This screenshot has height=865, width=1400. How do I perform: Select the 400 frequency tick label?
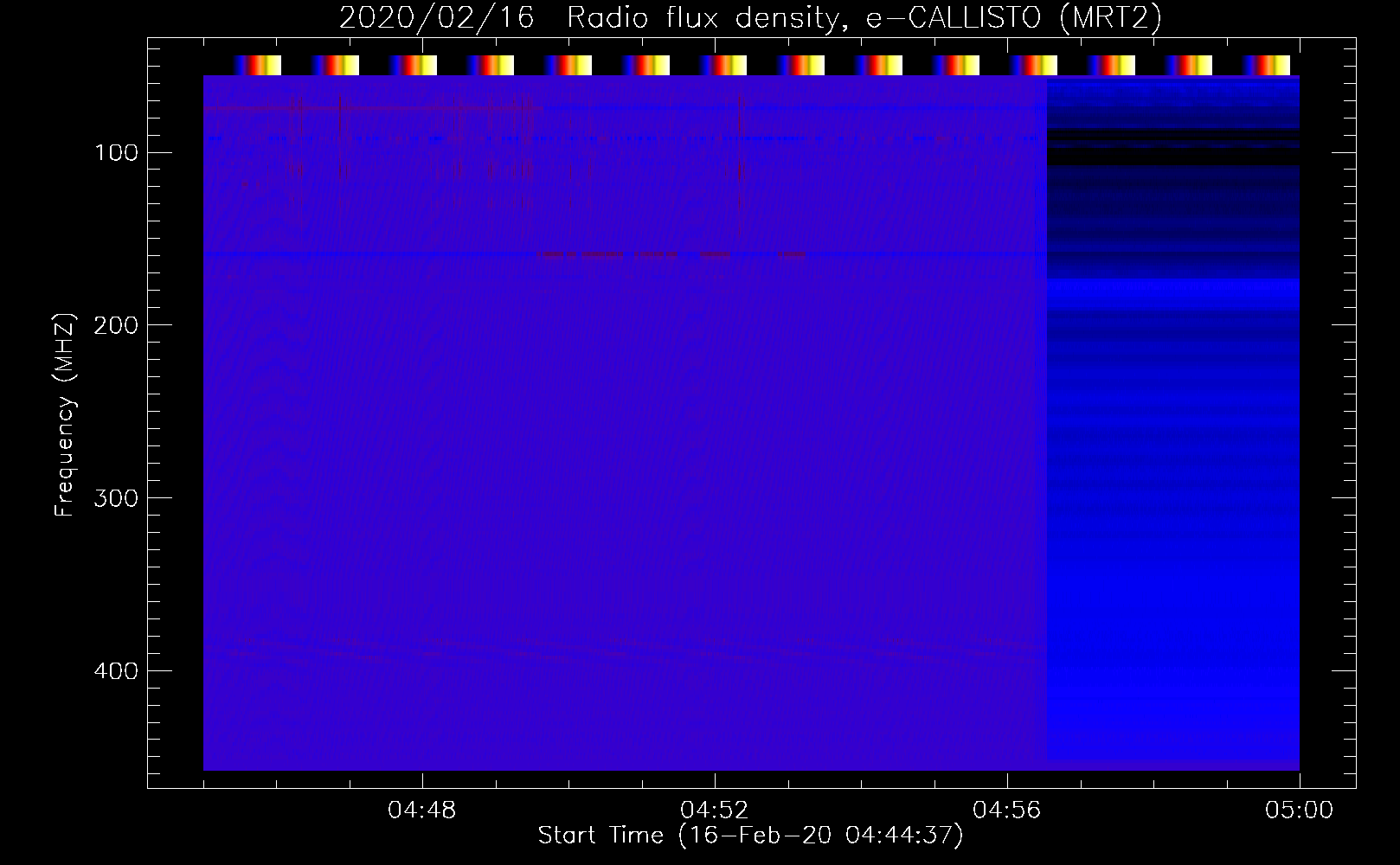click(116, 671)
